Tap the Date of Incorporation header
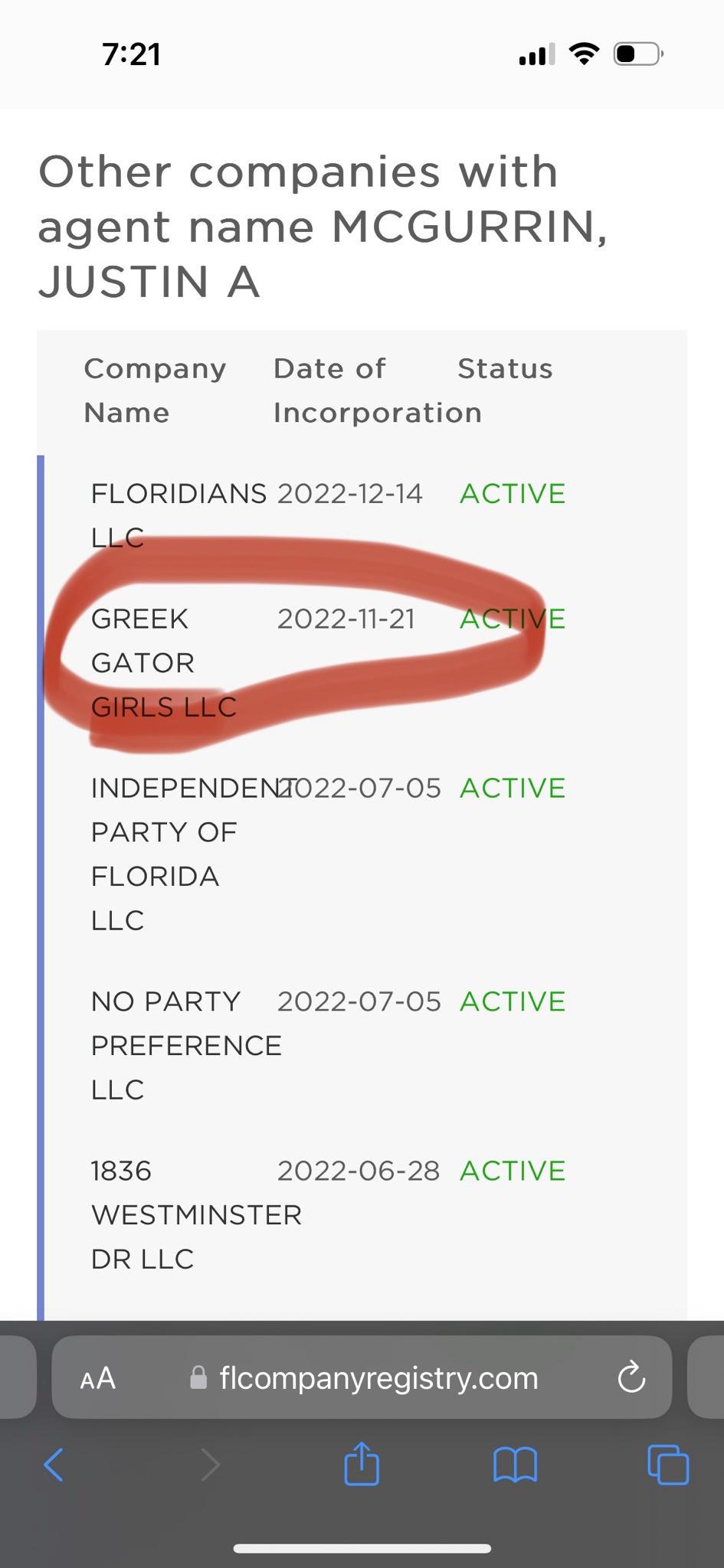724x1568 pixels. (x=378, y=390)
